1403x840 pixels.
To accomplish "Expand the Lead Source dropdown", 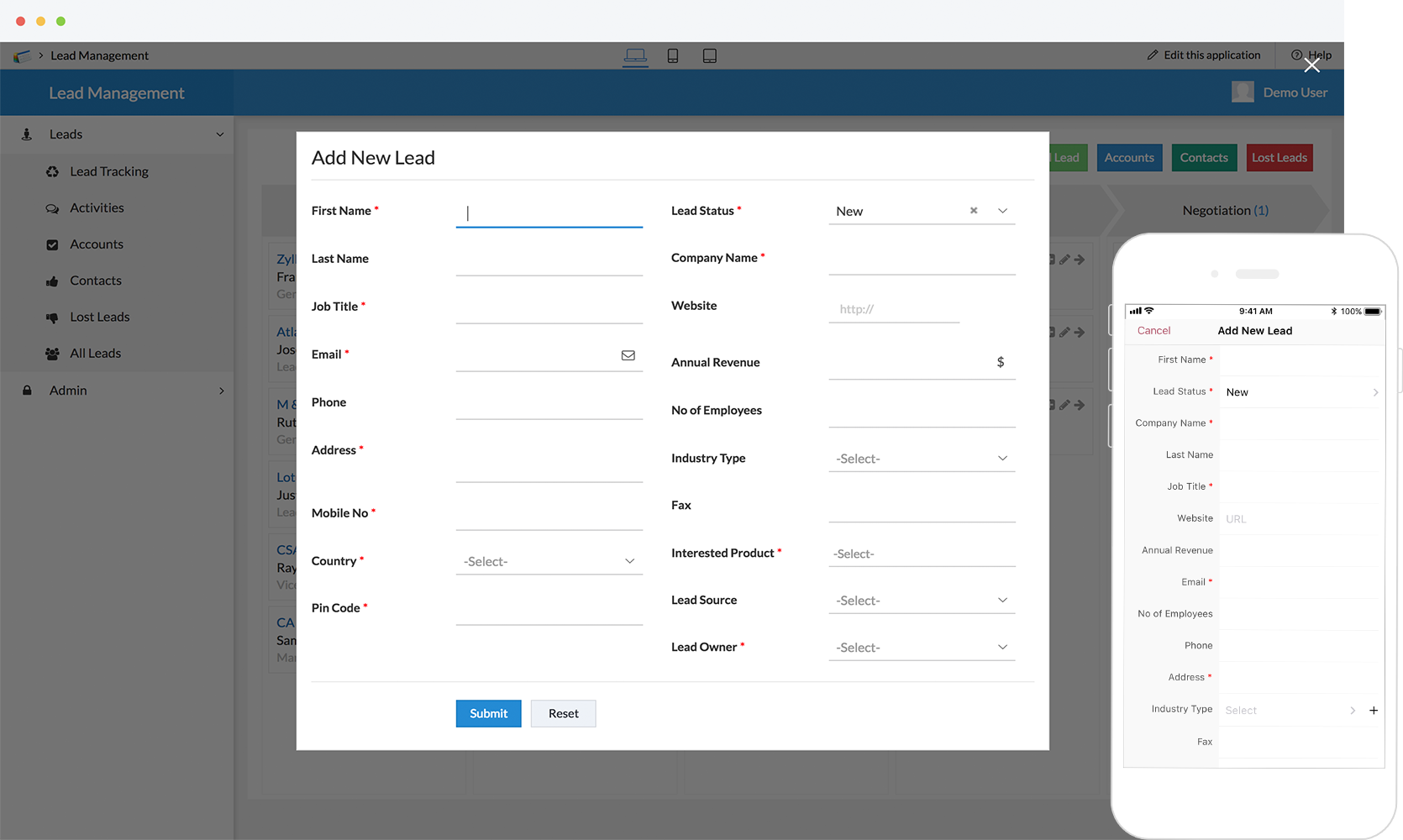I will (x=922, y=601).
